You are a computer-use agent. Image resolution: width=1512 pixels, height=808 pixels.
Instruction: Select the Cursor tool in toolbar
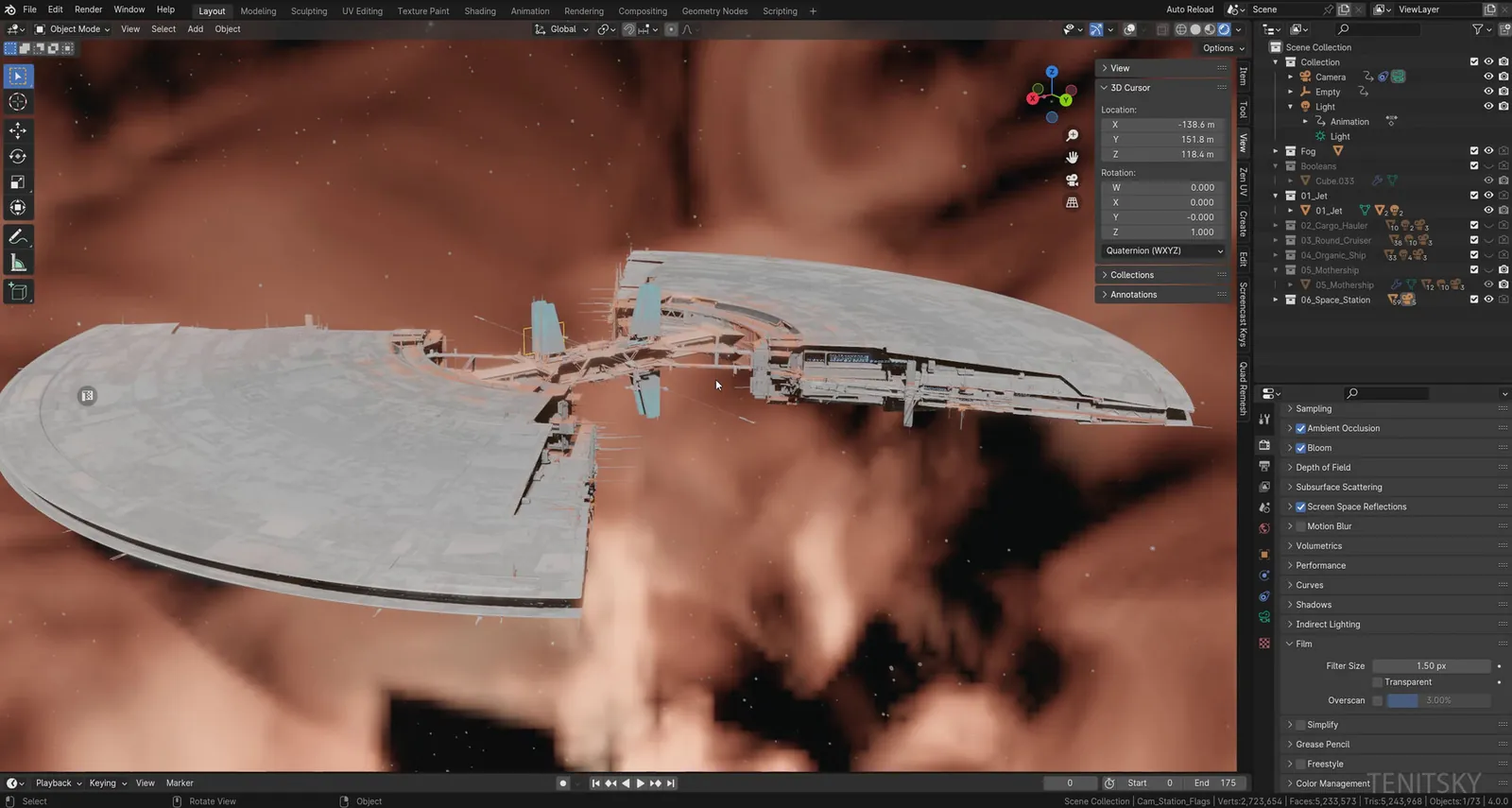[18, 102]
